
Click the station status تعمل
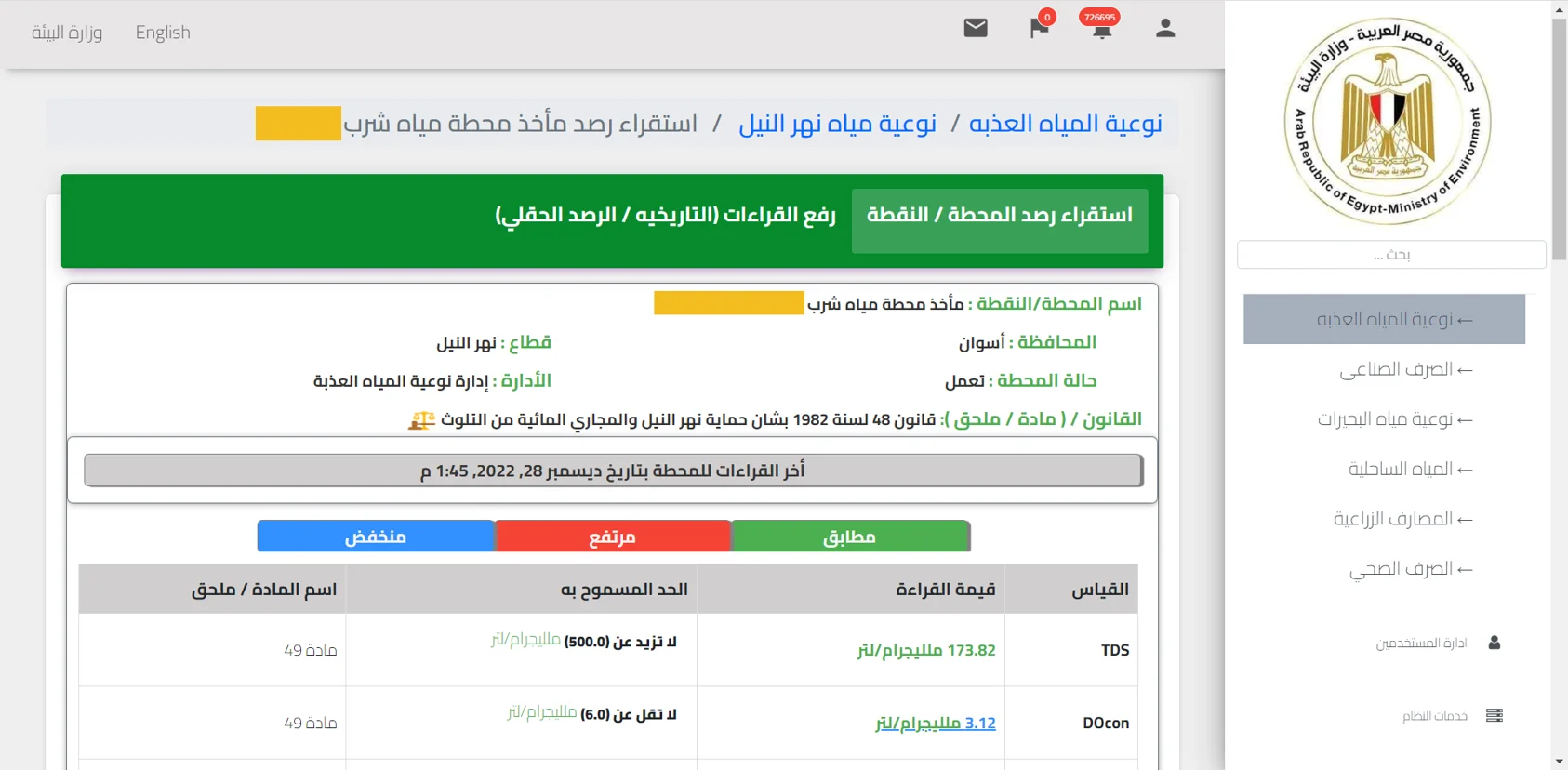(x=964, y=381)
